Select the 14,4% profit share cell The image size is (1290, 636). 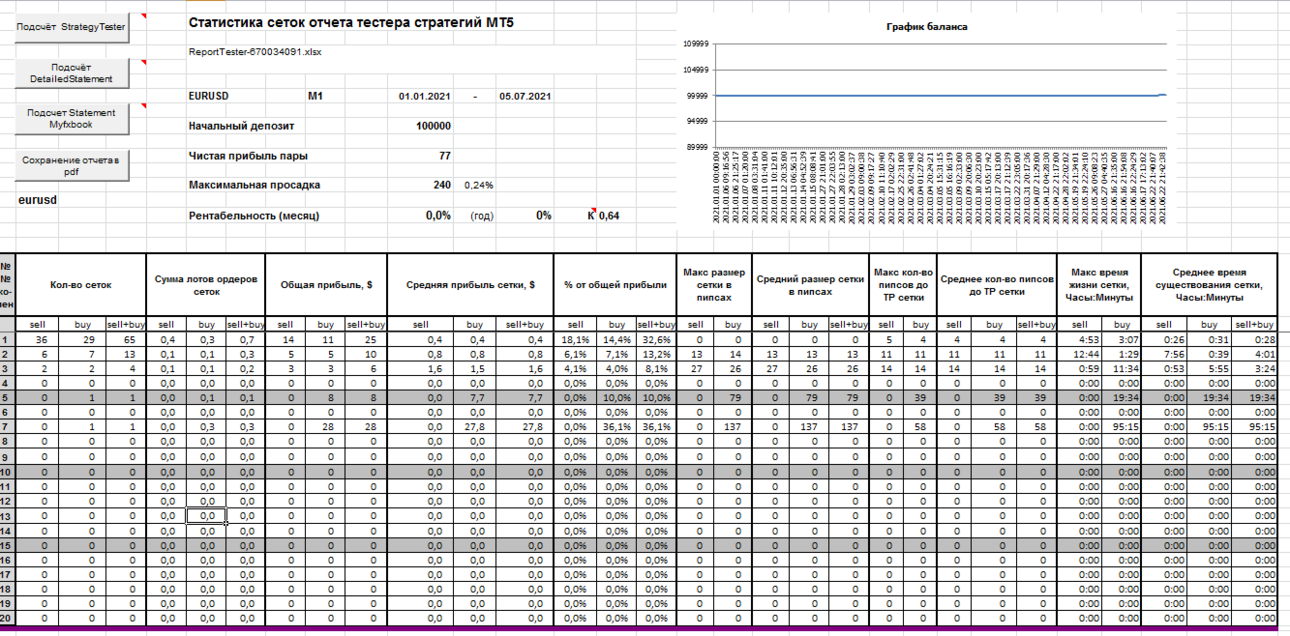(x=615, y=339)
